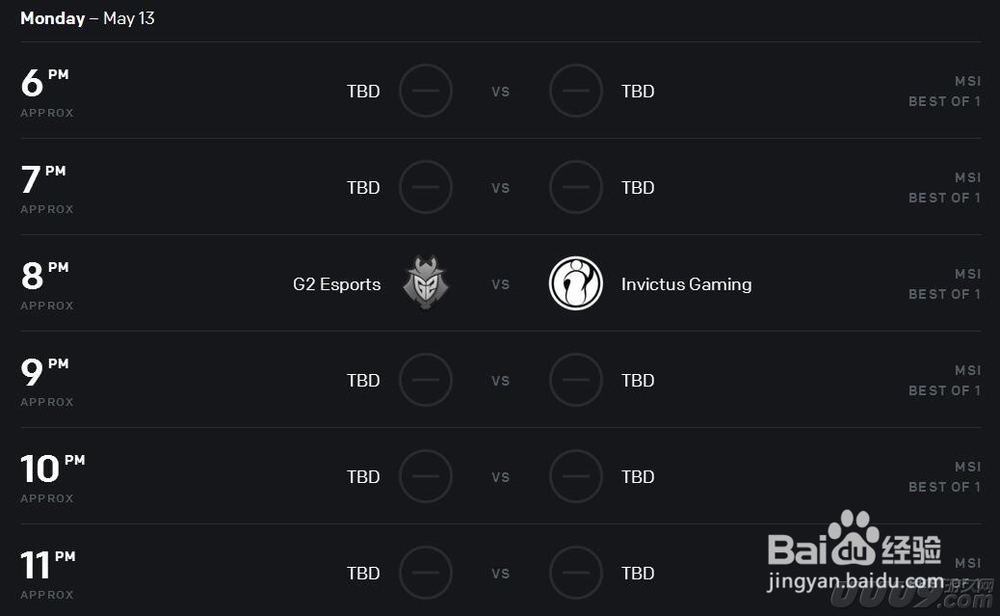This screenshot has width=1000, height=616.
Task: Click the 10 PM match time label
Action: pos(52,468)
